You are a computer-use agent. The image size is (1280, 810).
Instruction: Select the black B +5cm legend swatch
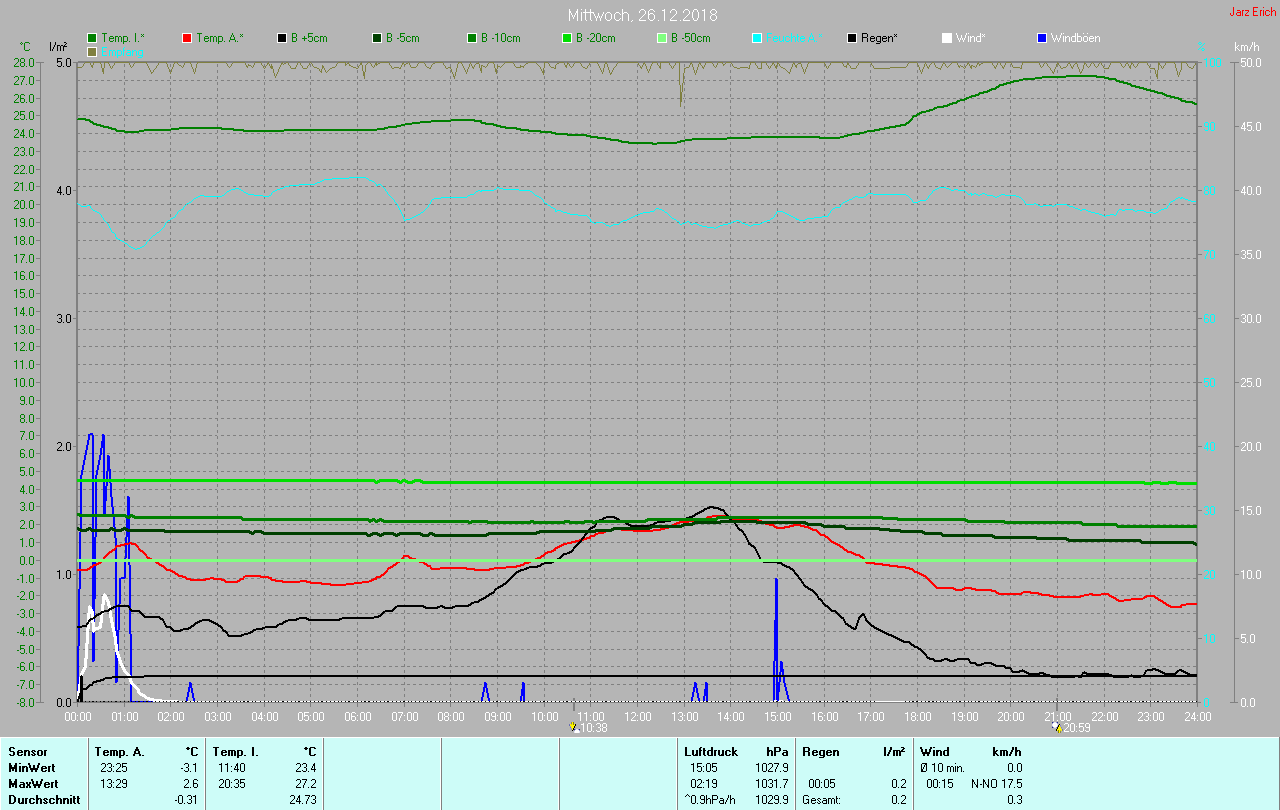coord(282,38)
